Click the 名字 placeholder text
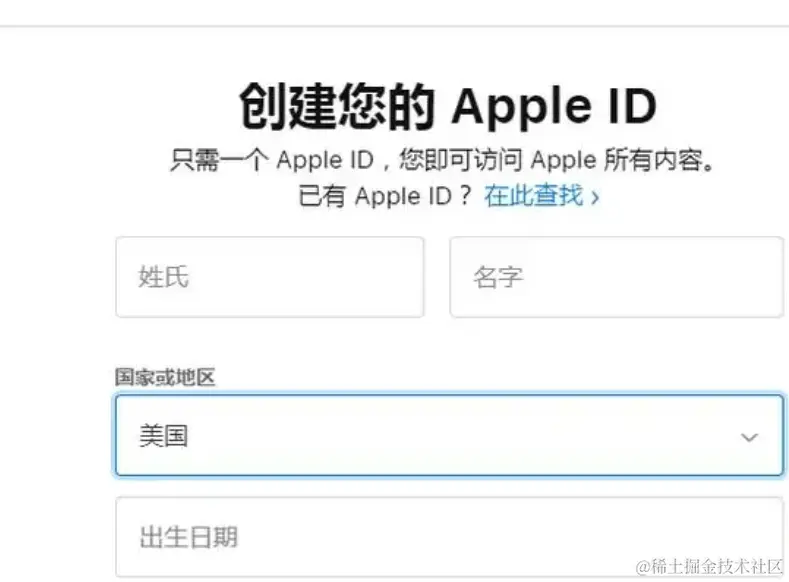Image resolution: width=789 pixels, height=582 pixels. pos(498,277)
